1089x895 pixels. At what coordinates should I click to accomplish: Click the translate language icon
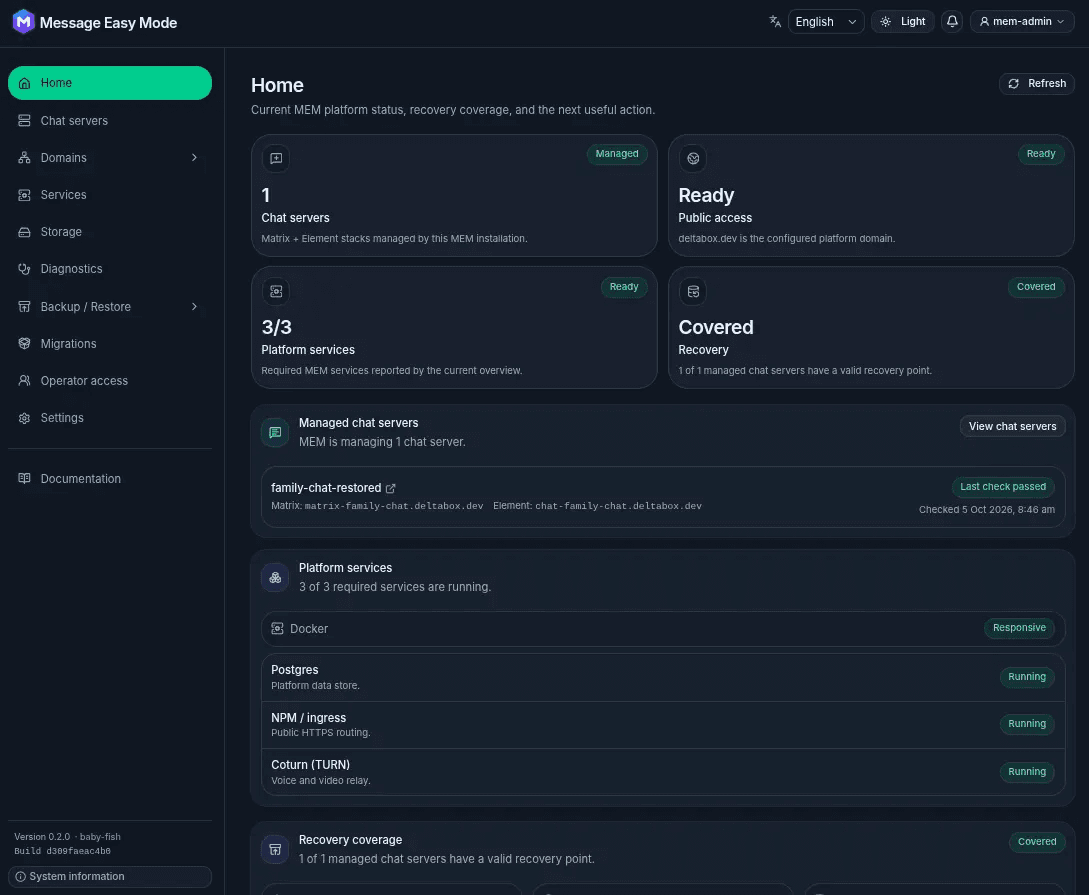tap(775, 22)
